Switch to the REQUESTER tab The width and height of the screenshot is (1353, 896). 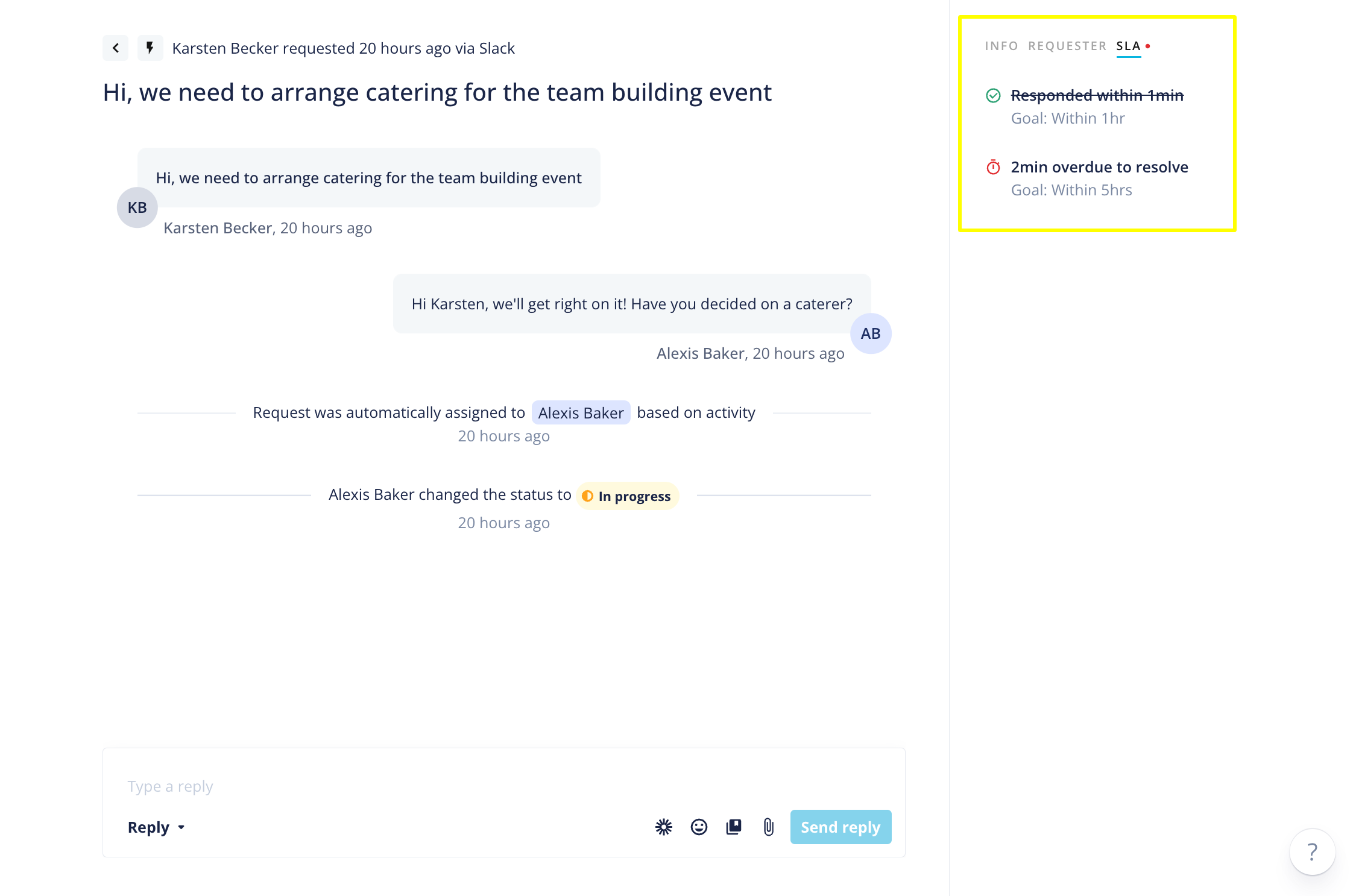[1067, 46]
